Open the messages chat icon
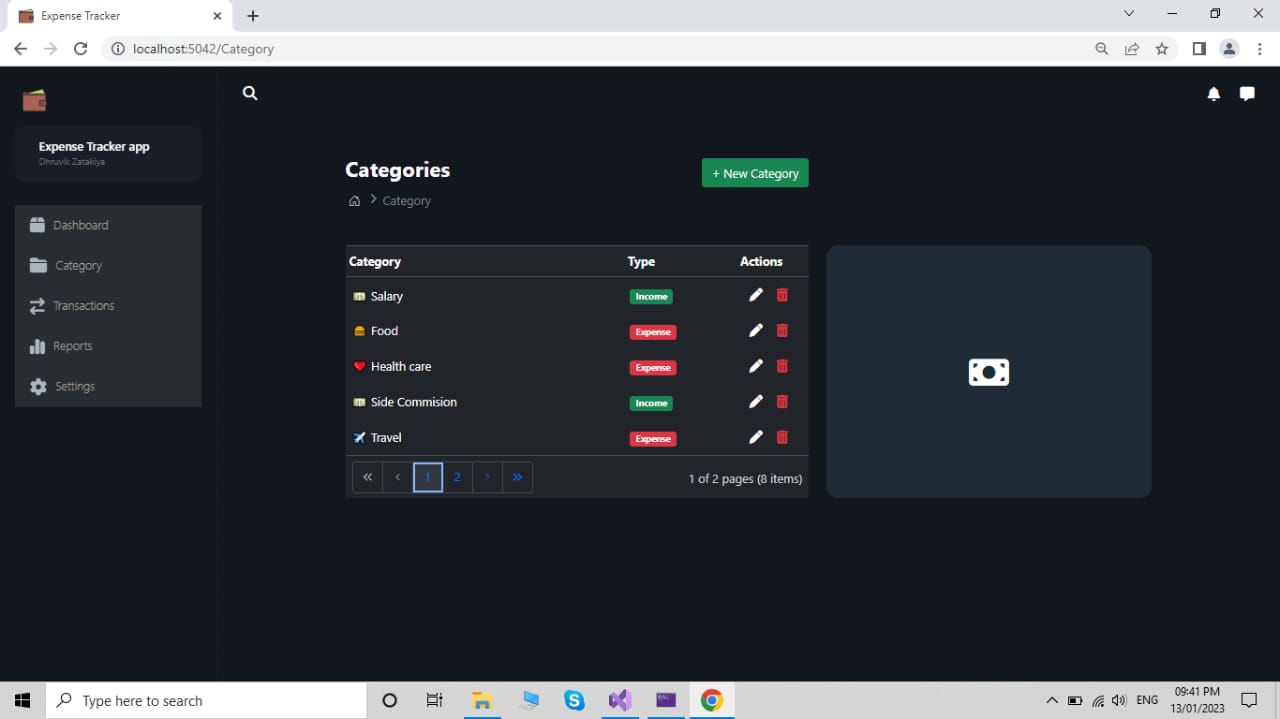This screenshot has height=719, width=1280. pos(1246,93)
